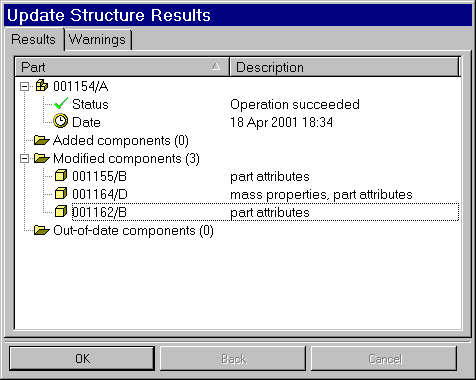Click the sort arrow in the Part column header
The image size is (476, 380).
(x=216, y=67)
